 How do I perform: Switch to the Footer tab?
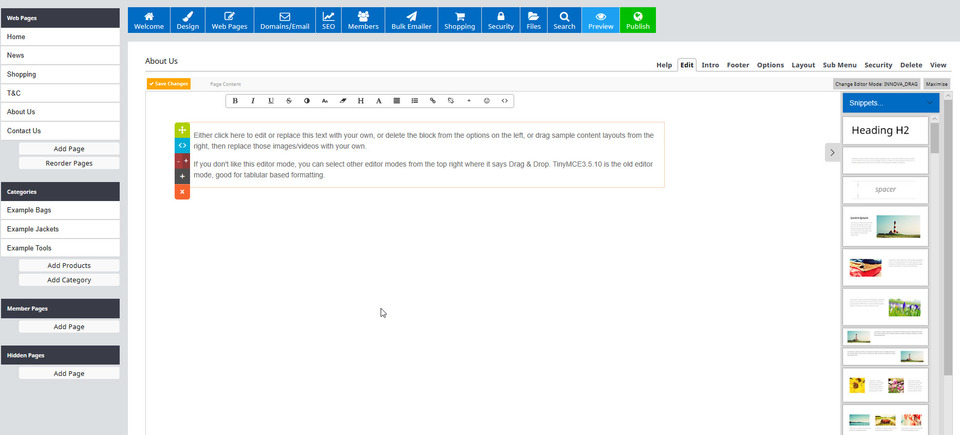click(738, 64)
